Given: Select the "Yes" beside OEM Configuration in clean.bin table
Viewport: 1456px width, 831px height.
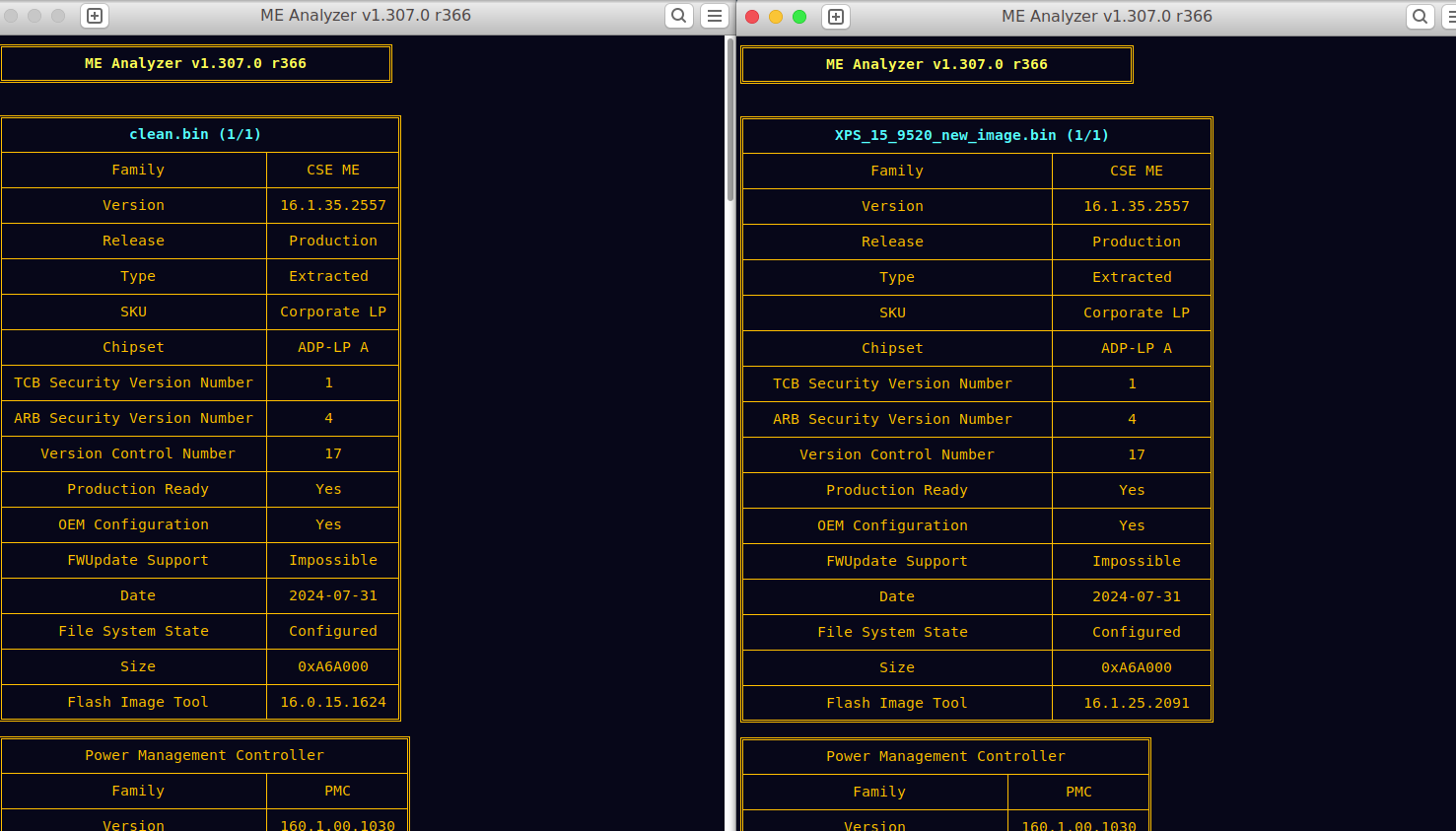Looking at the screenshot, I should (328, 524).
